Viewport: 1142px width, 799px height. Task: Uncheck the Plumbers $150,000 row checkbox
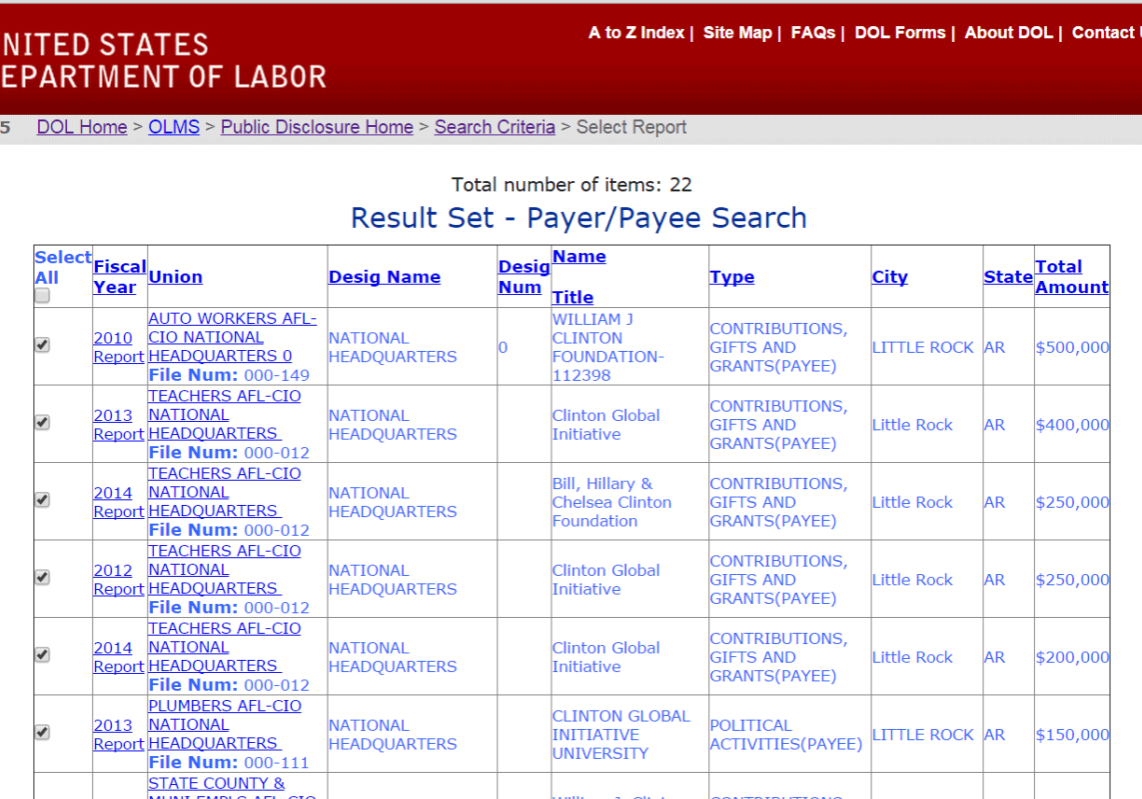(x=42, y=732)
